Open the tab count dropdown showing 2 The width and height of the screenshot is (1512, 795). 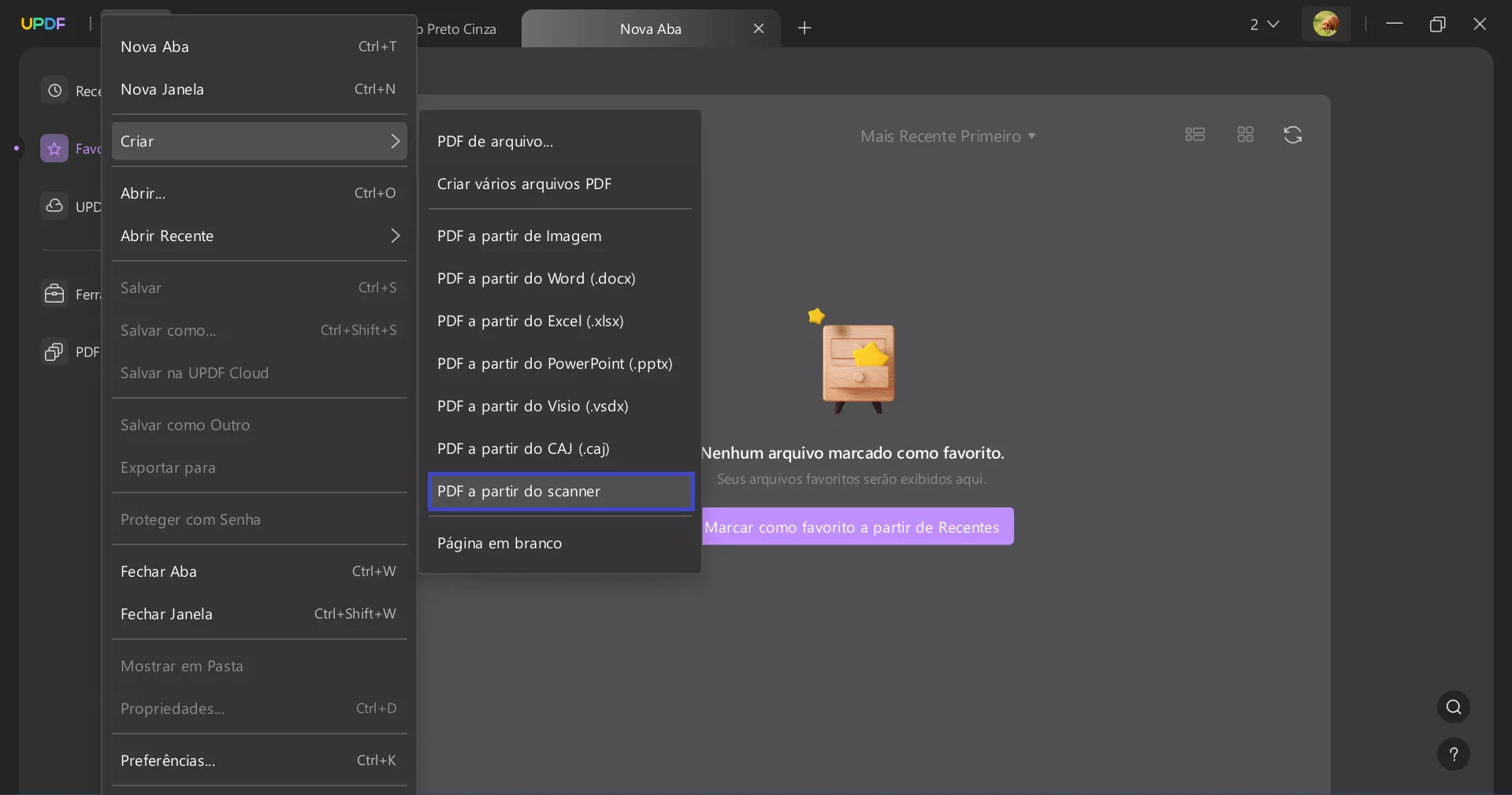[x=1264, y=24]
